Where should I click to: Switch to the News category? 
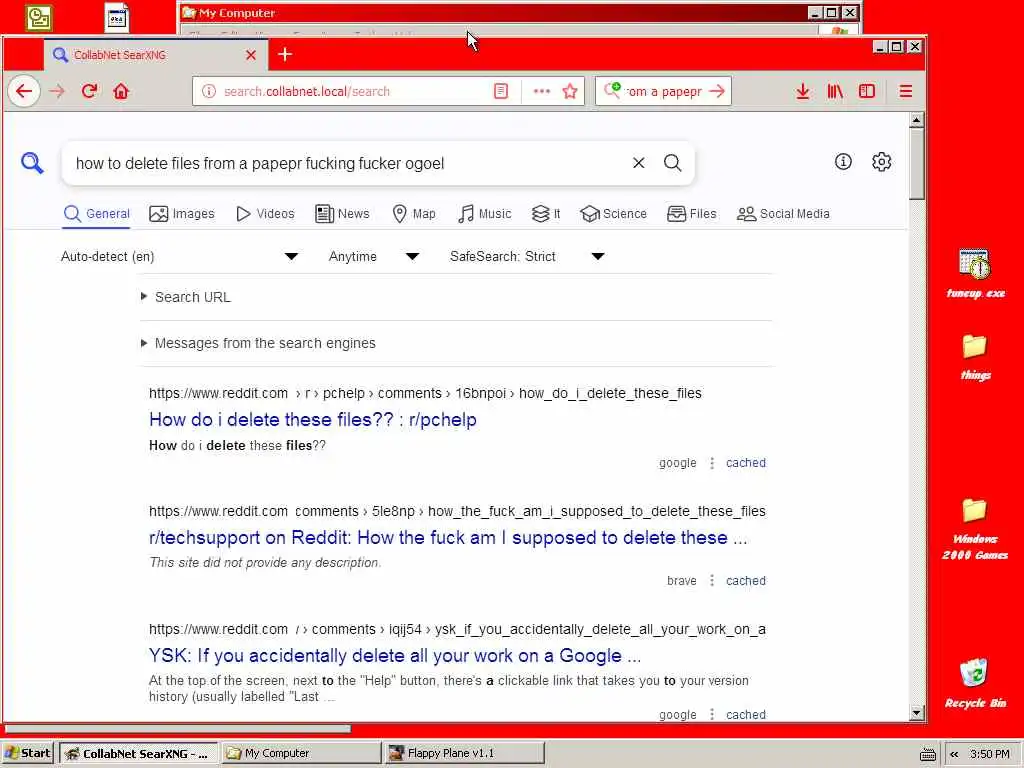coord(342,214)
